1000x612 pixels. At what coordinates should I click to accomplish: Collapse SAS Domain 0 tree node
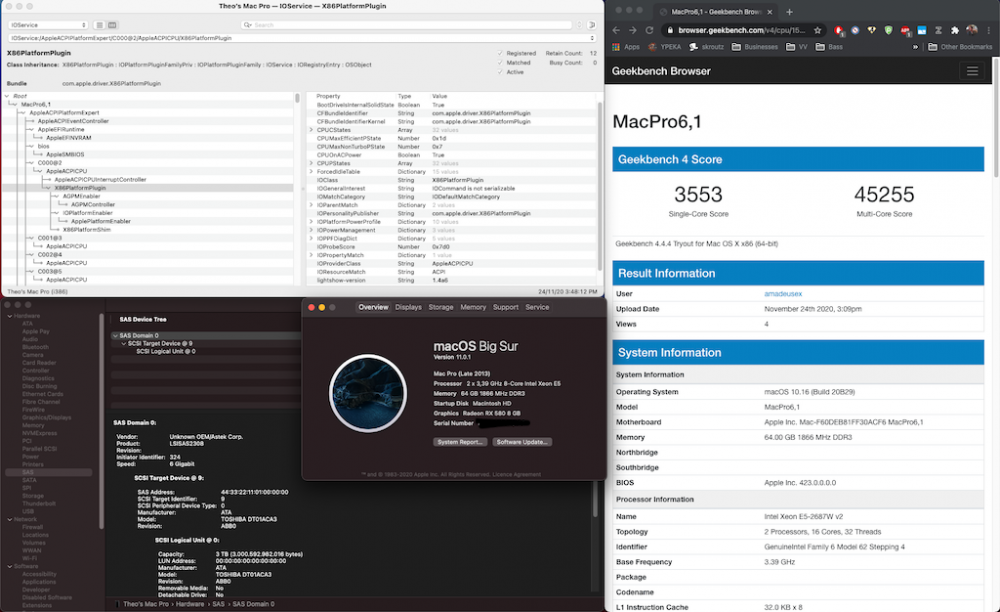coord(115,335)
